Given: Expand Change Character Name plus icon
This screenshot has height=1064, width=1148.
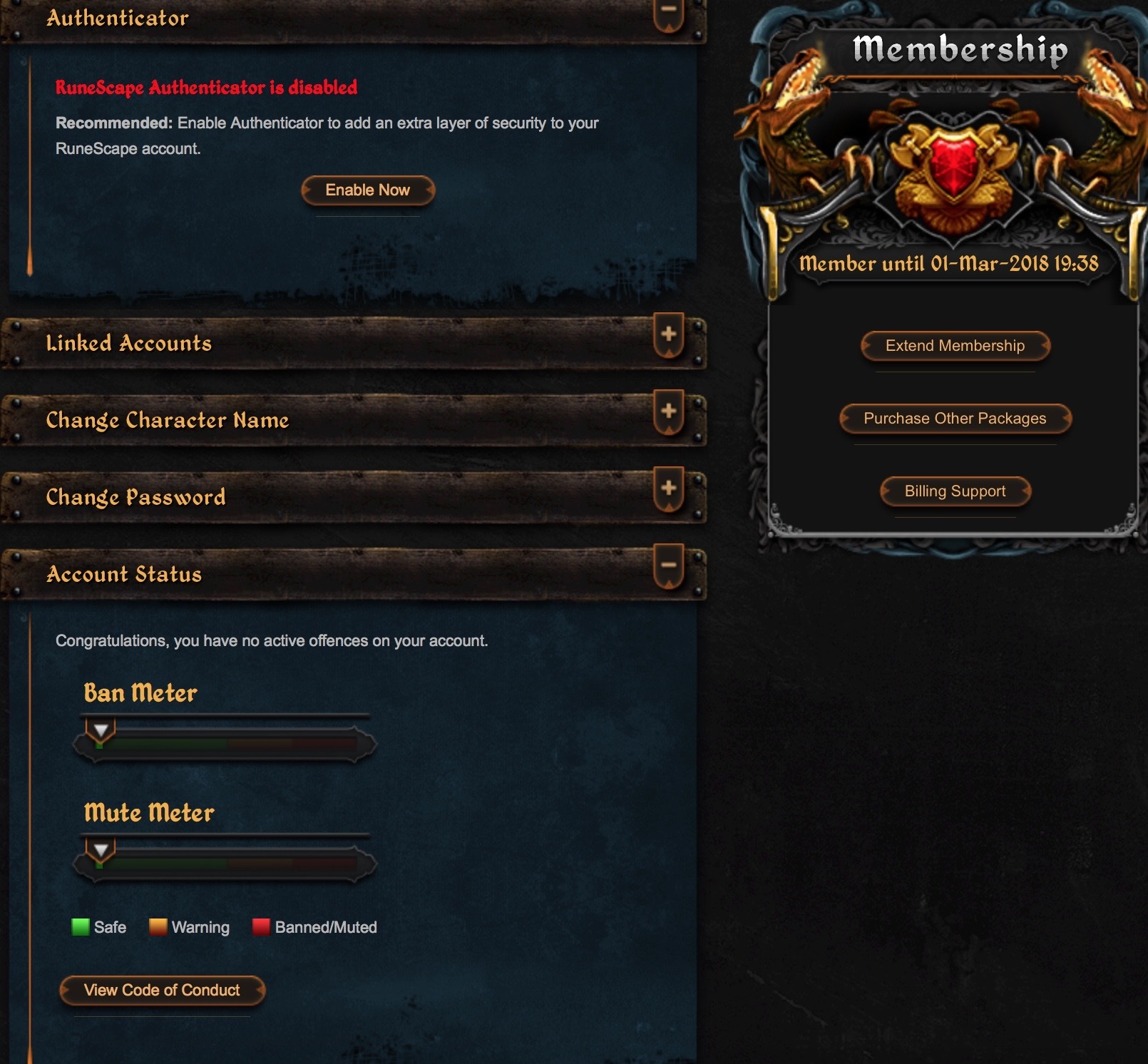Looking at the screenshot, I should coord(668,413).
